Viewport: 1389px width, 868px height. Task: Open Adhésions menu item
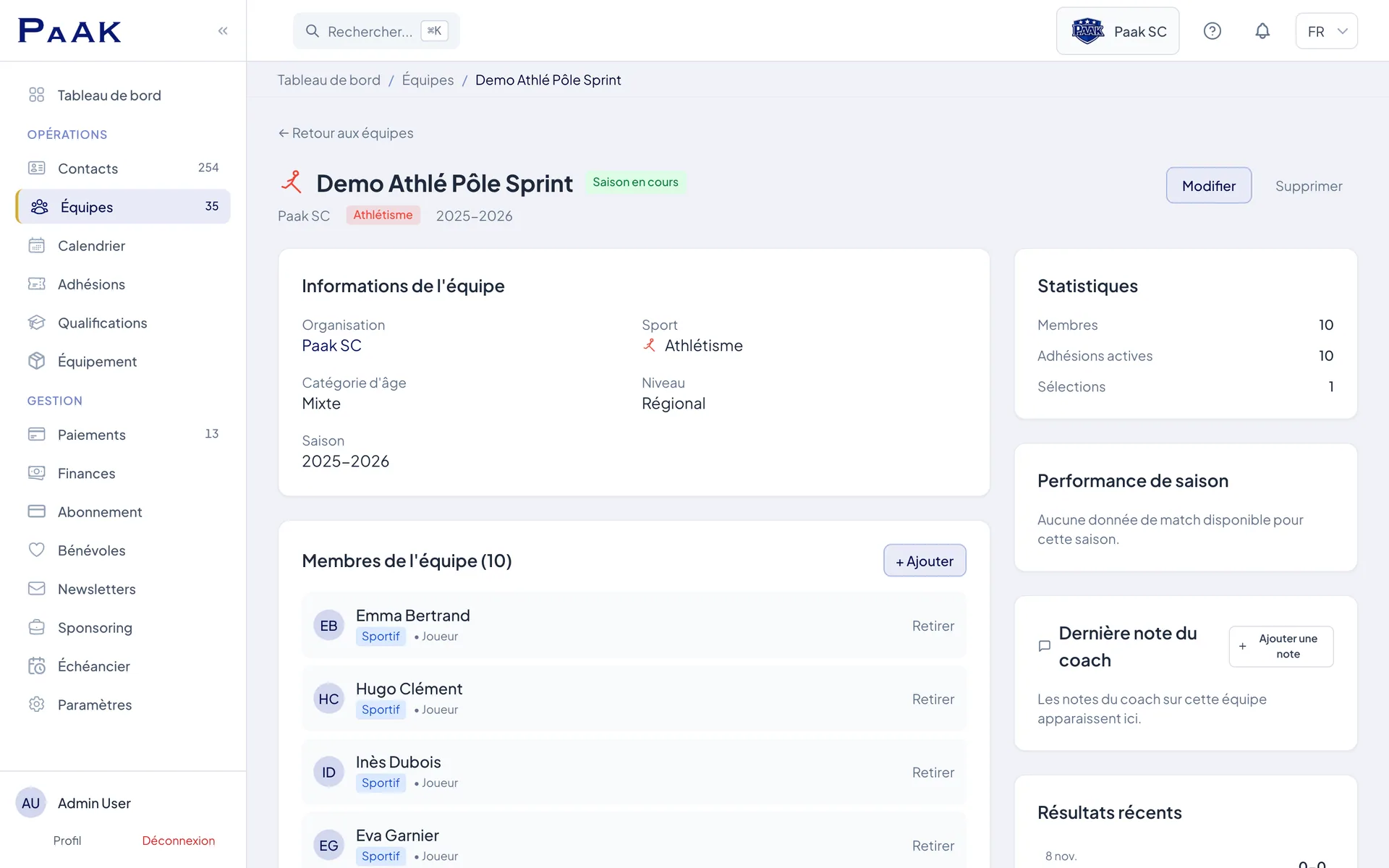[123, 284]
